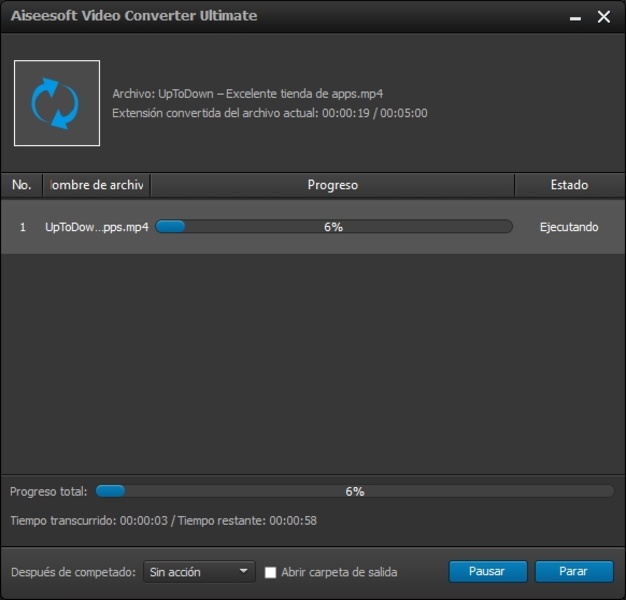Click the file row progress bar at 6%
The image size is (626, 600).
pyautogui.click(x=334, y=226)
